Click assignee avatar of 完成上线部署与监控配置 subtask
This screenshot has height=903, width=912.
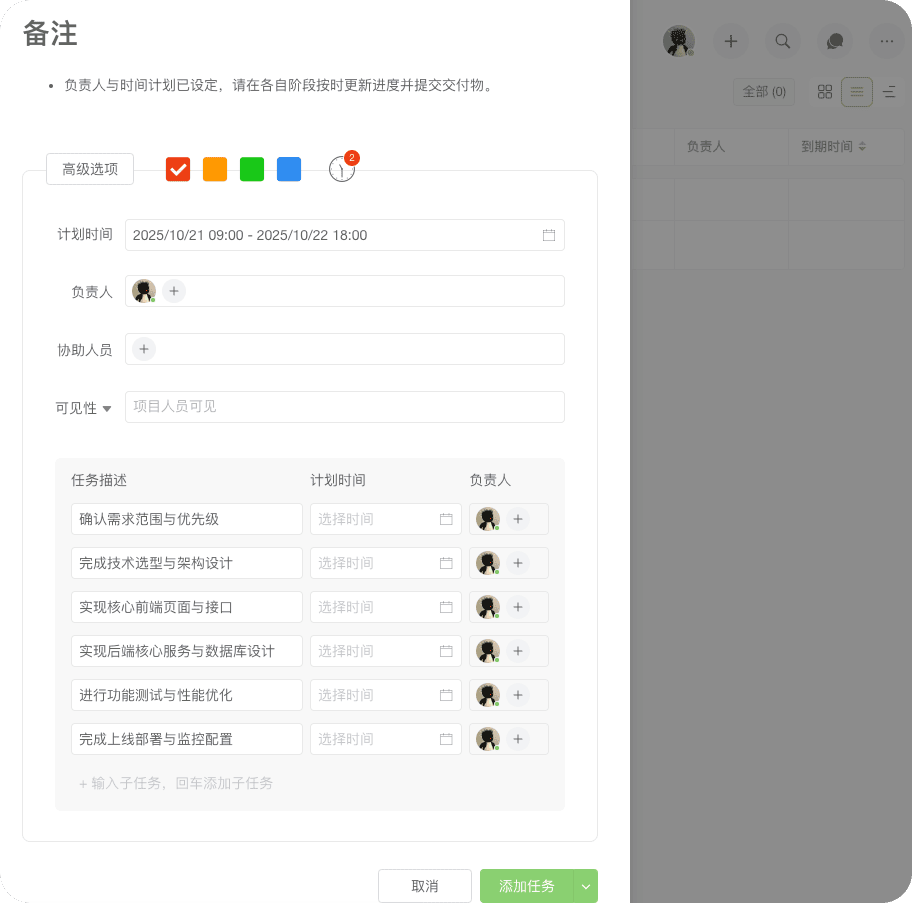pos(488,739)
